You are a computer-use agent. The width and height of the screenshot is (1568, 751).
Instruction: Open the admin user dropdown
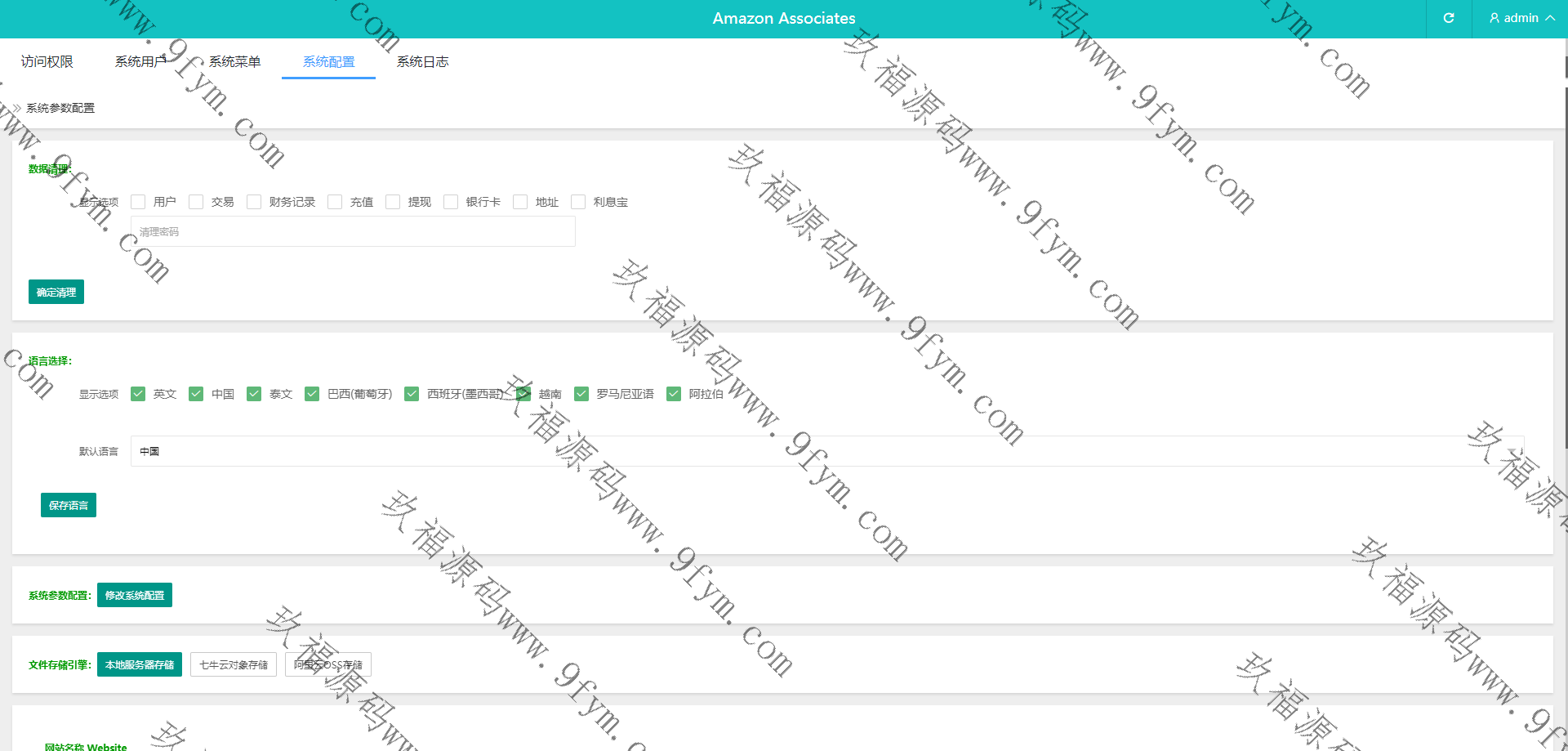tap(1521, 18)
